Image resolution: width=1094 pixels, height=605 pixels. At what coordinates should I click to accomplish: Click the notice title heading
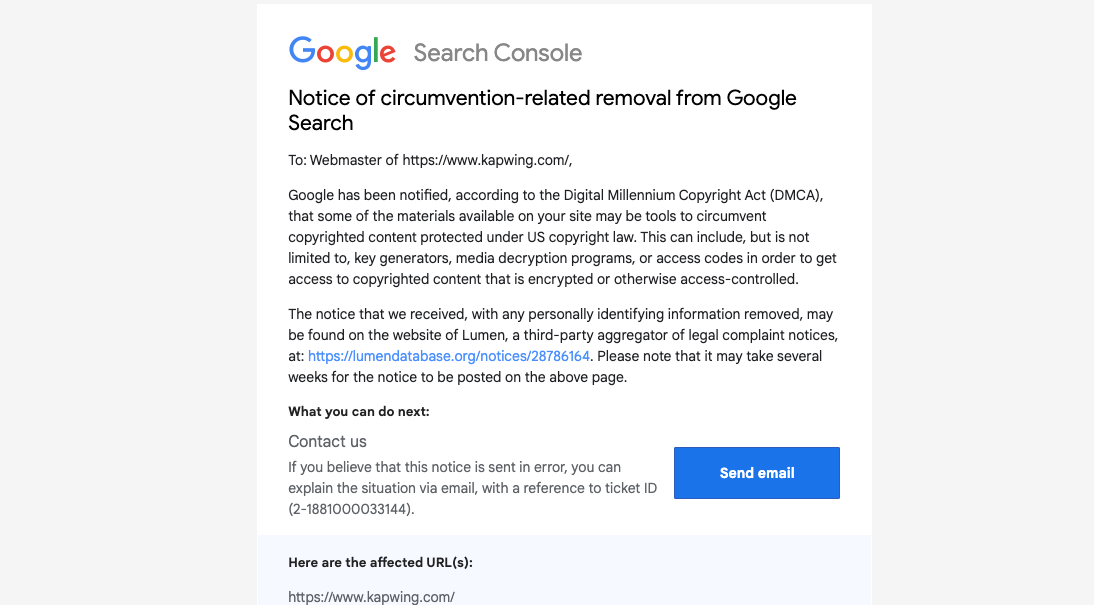[541, 110]
